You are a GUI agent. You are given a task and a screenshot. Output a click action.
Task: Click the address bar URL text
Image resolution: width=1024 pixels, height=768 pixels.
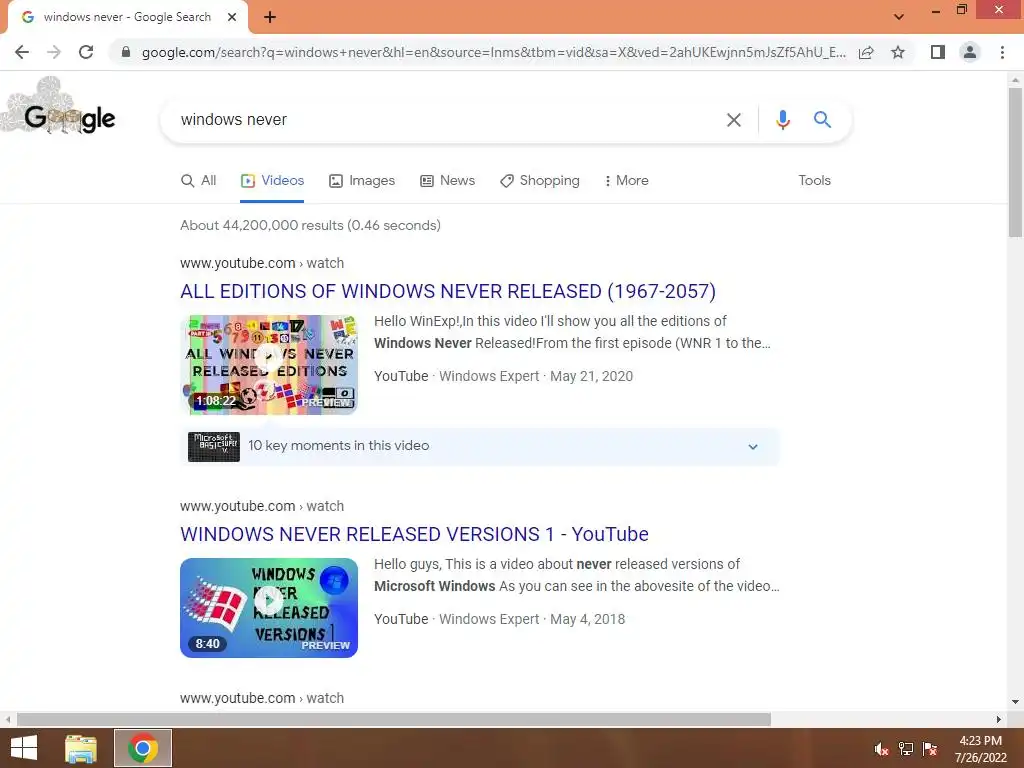coord(494,52)
